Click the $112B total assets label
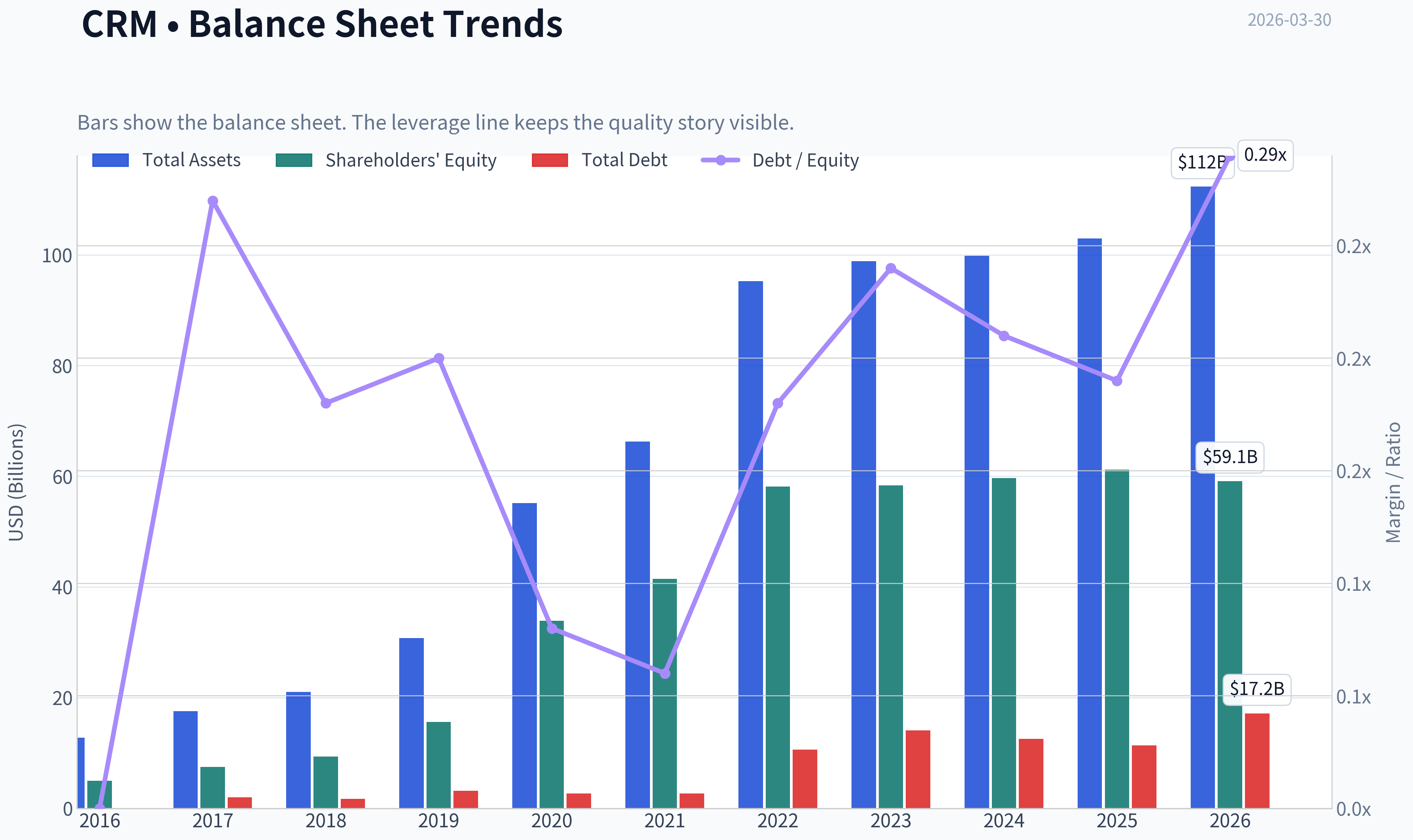The image size is (1413, 840). 1202,162
